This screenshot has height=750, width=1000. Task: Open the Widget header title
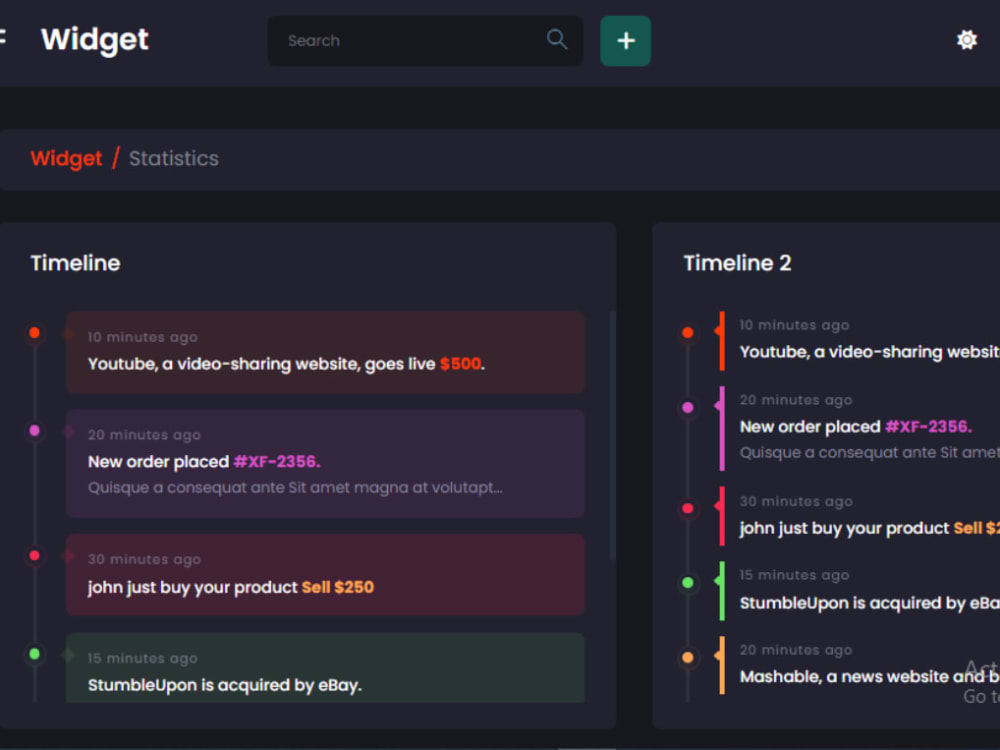[x=95, y=40]
